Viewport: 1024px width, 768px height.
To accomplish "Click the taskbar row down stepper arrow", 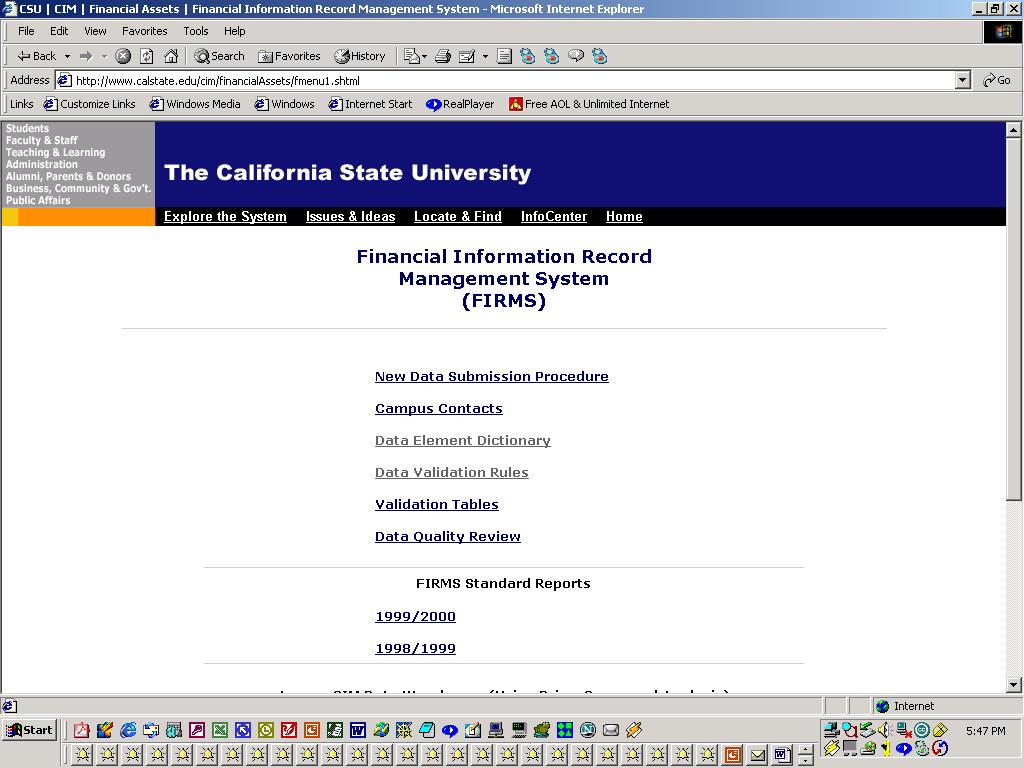I will 807,761.
